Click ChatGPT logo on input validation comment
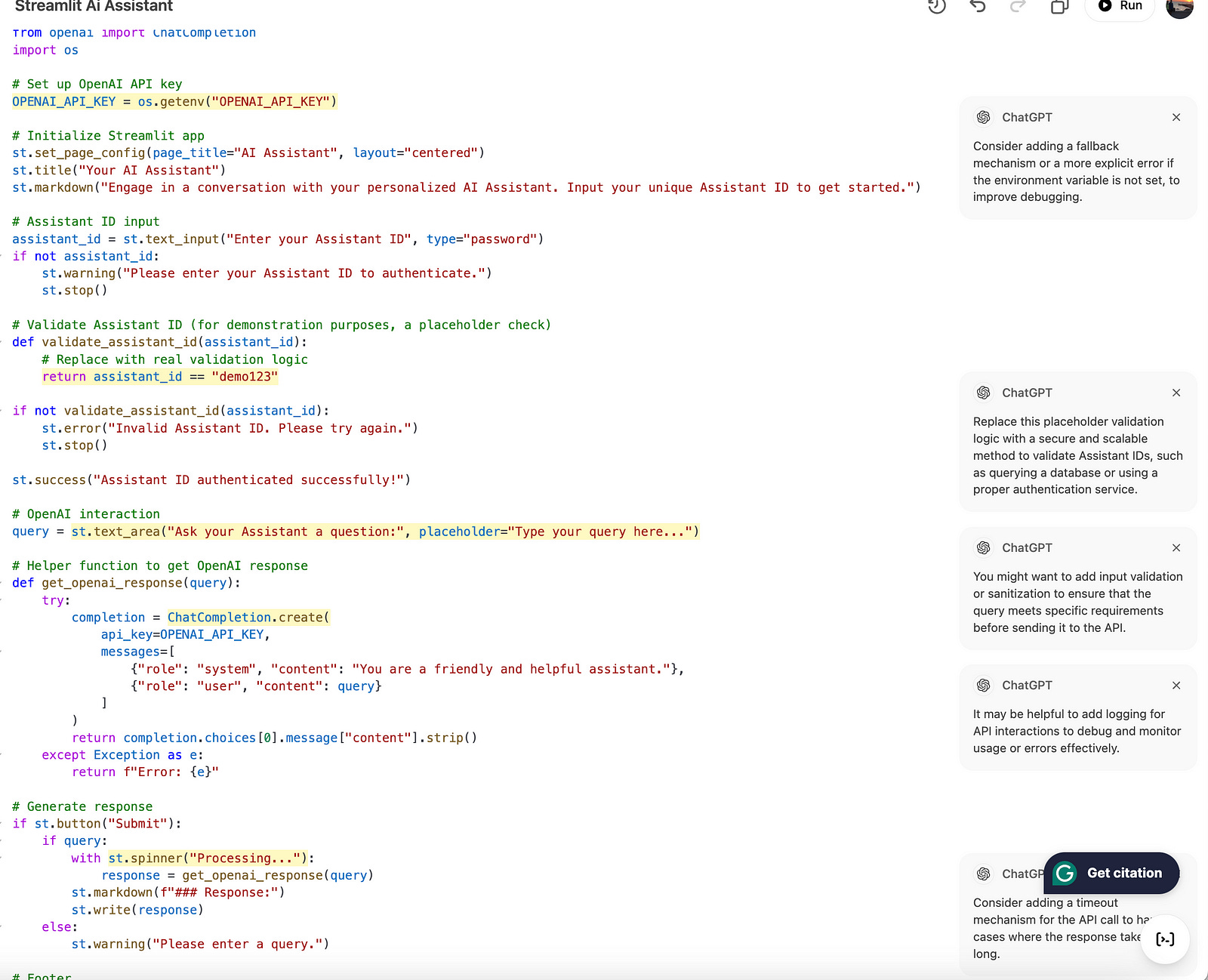 [x=983, y=547]
